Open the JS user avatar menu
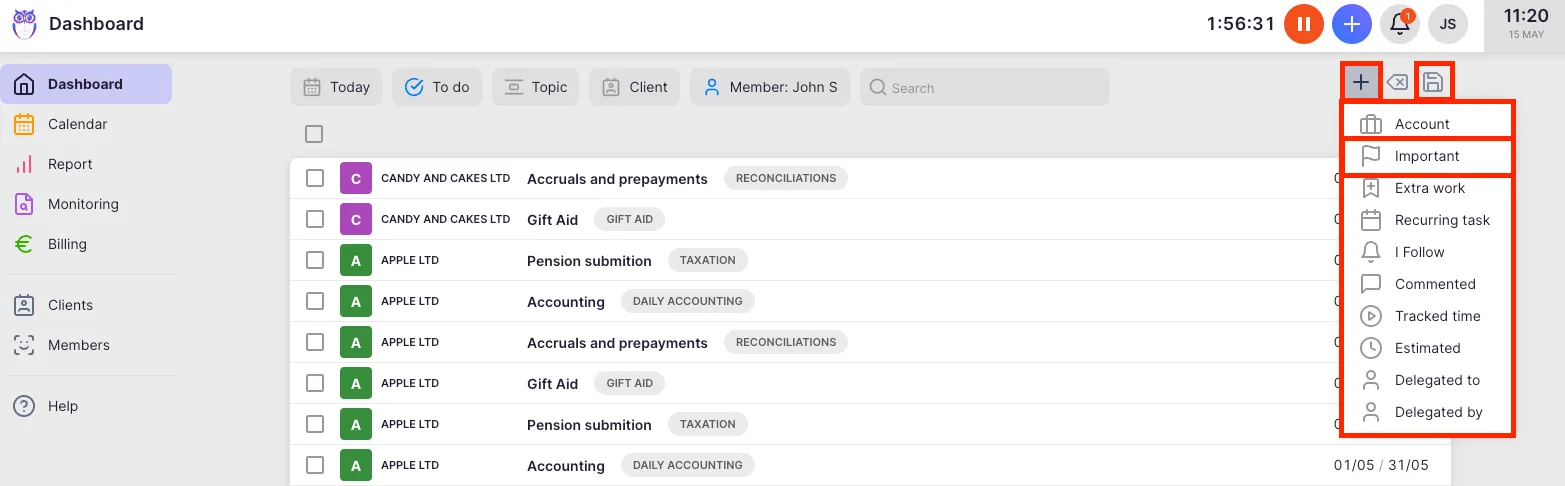This screenshot has width=1565, height=486. [x=1448, y=24]
